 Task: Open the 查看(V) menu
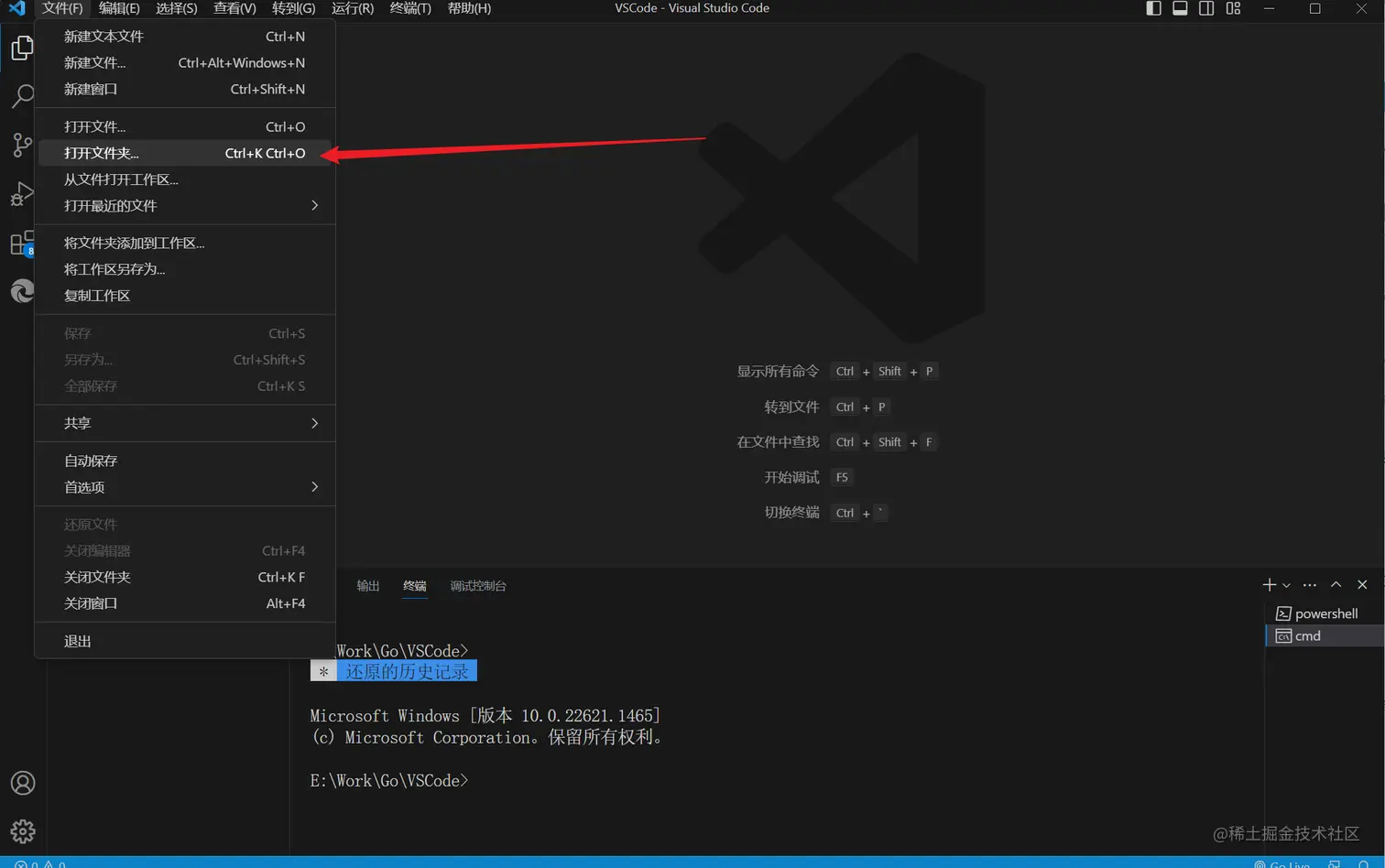[x=234, y=8]
